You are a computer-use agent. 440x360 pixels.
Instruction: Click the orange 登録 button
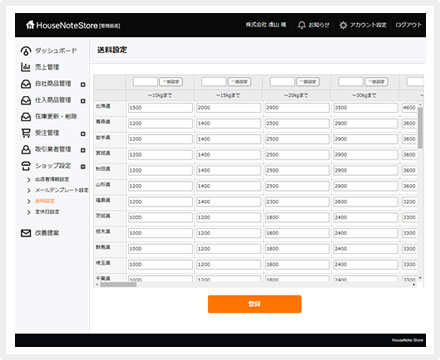(x=255, y=304)
